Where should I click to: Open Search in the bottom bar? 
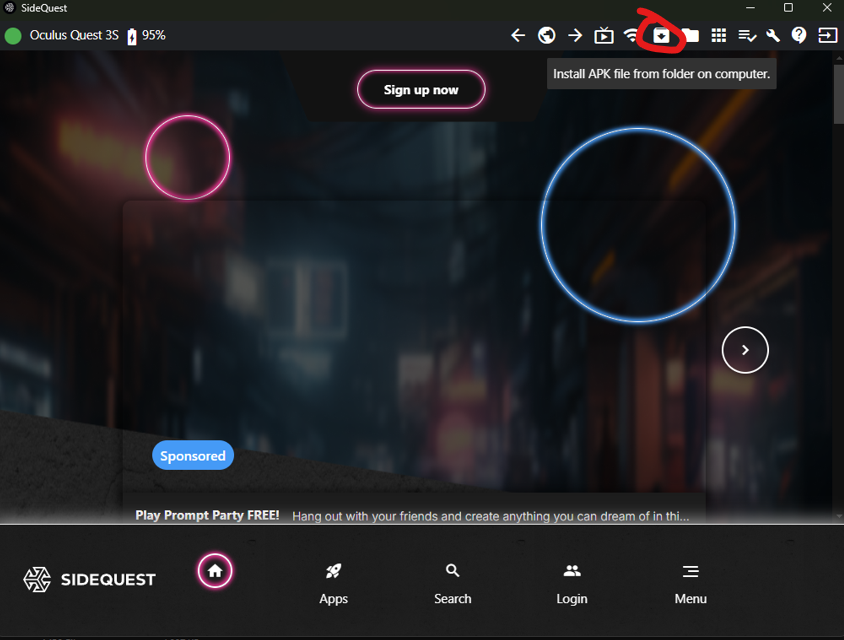coord(453,584)
